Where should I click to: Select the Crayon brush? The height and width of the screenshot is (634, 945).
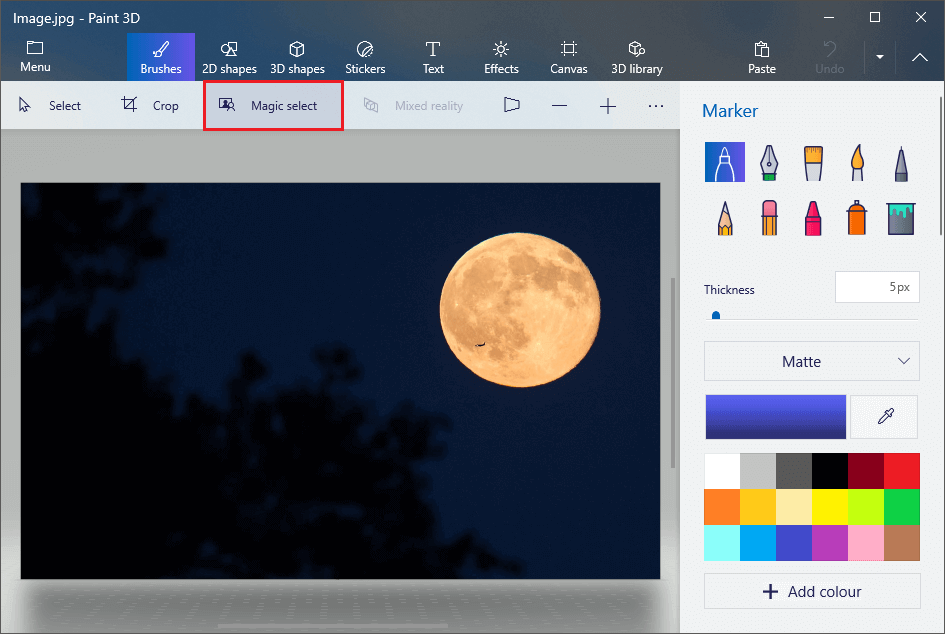(813, 217)
